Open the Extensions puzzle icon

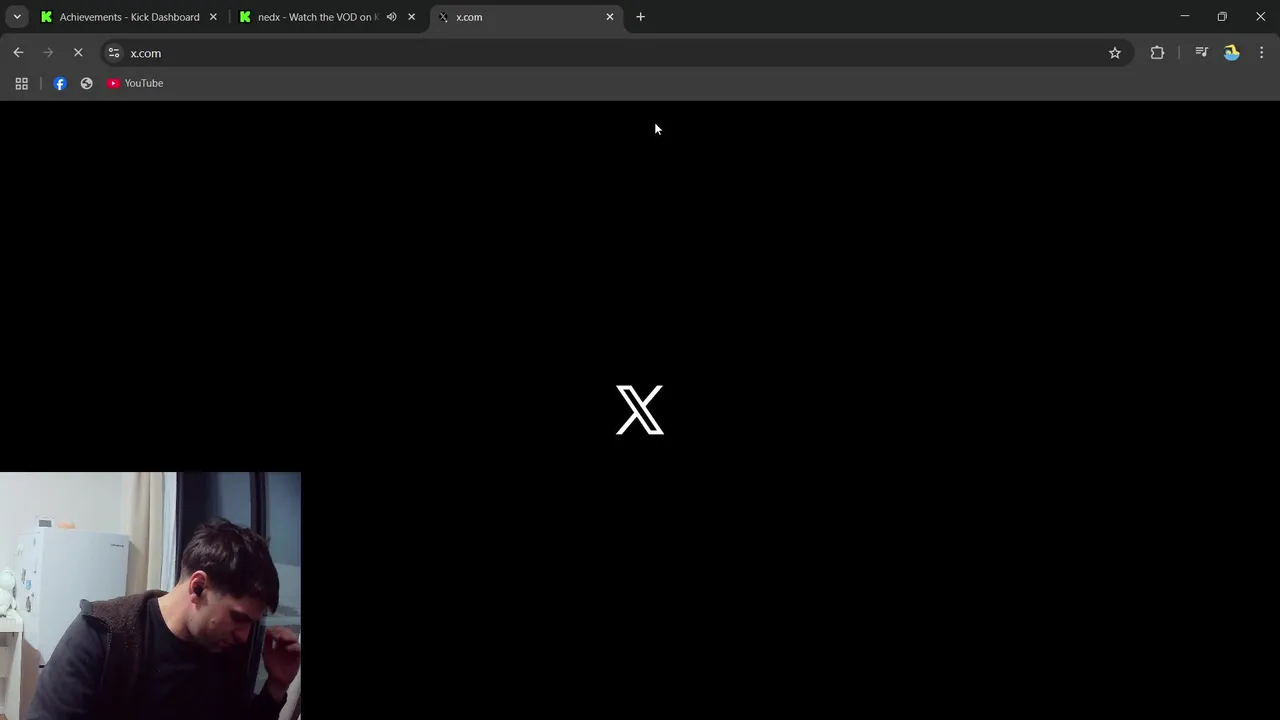click(1157, 53)
